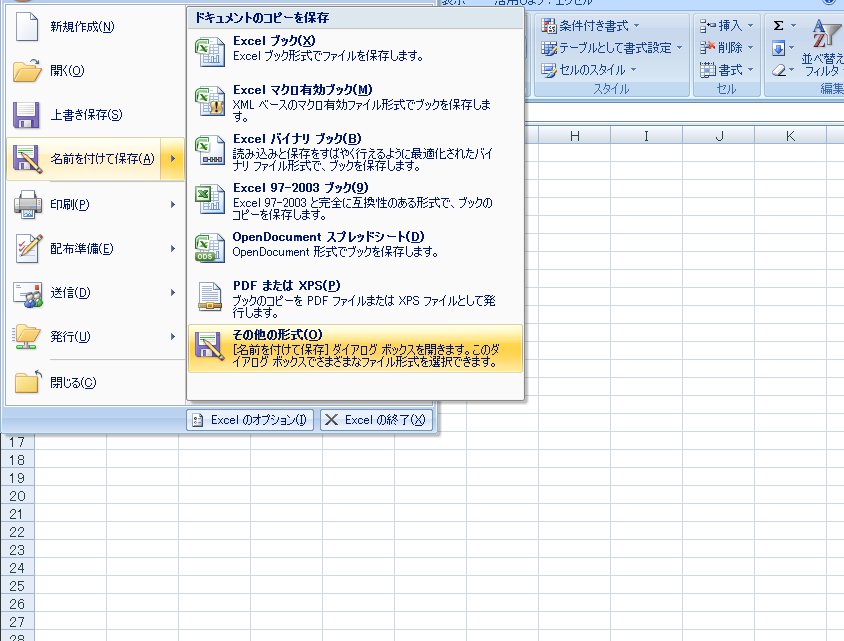Choose Excel 97-2003 ブック(9) option
Screen dimensions: 844x641
coord(355,199)
